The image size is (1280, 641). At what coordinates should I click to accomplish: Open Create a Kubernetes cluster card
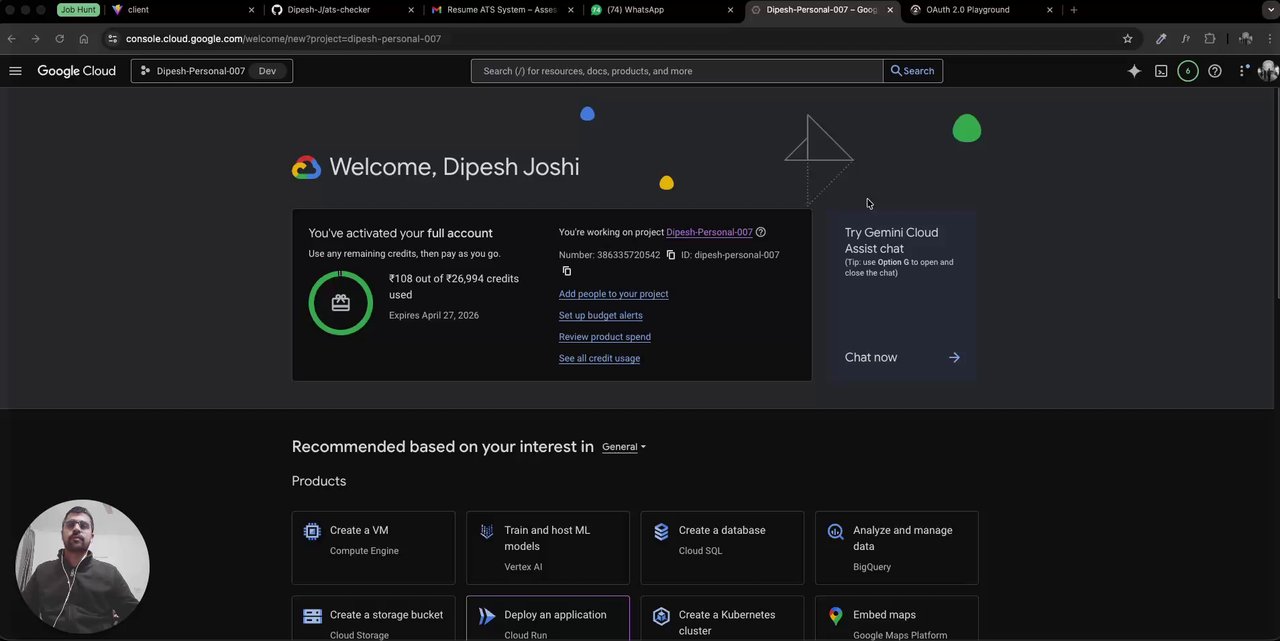tap(722, 619)
